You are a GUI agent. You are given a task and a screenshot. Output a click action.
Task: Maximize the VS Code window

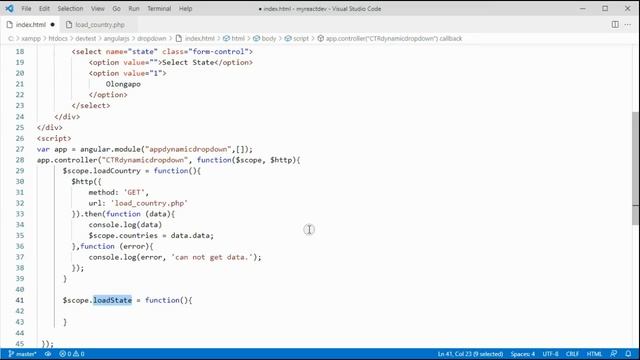(x=605, y=9)
